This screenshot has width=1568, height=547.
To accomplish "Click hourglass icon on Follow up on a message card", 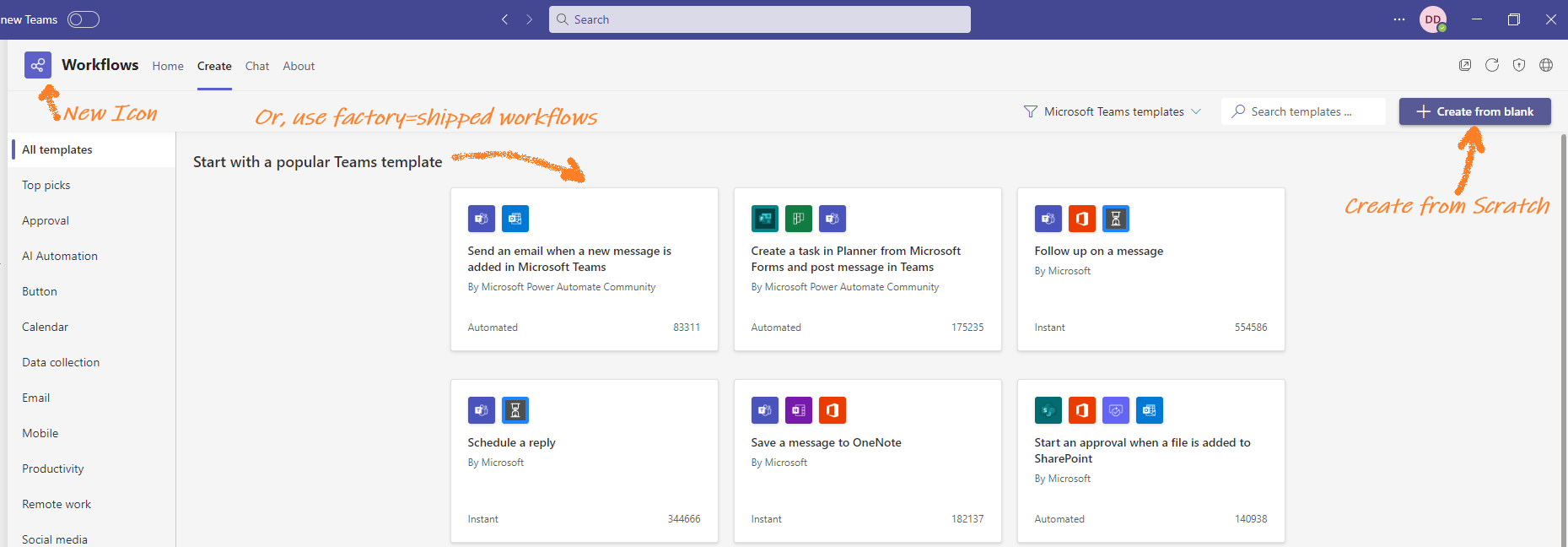I will point(1116,219).
